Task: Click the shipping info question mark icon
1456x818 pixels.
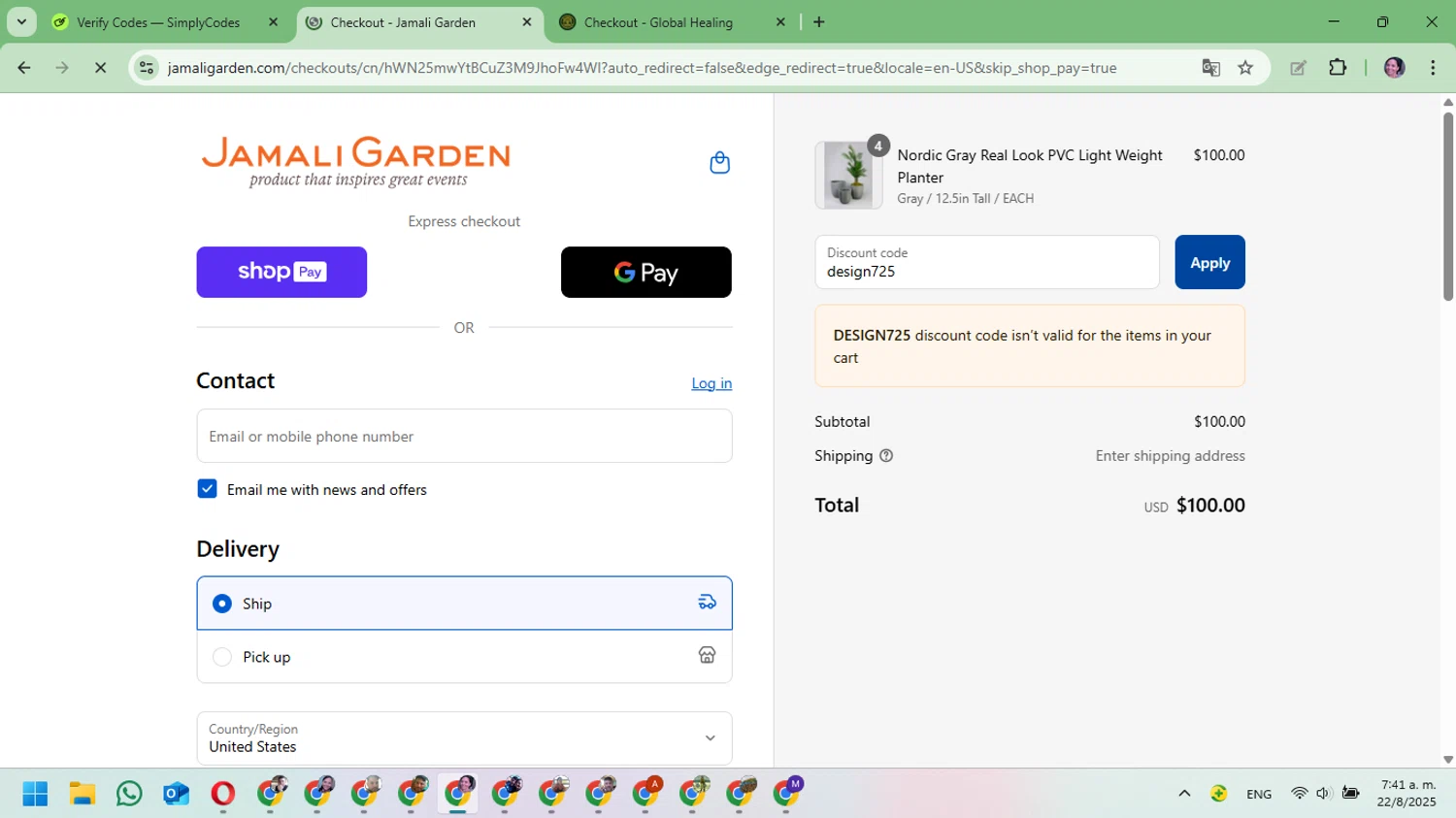Action: tap(886, 456)
